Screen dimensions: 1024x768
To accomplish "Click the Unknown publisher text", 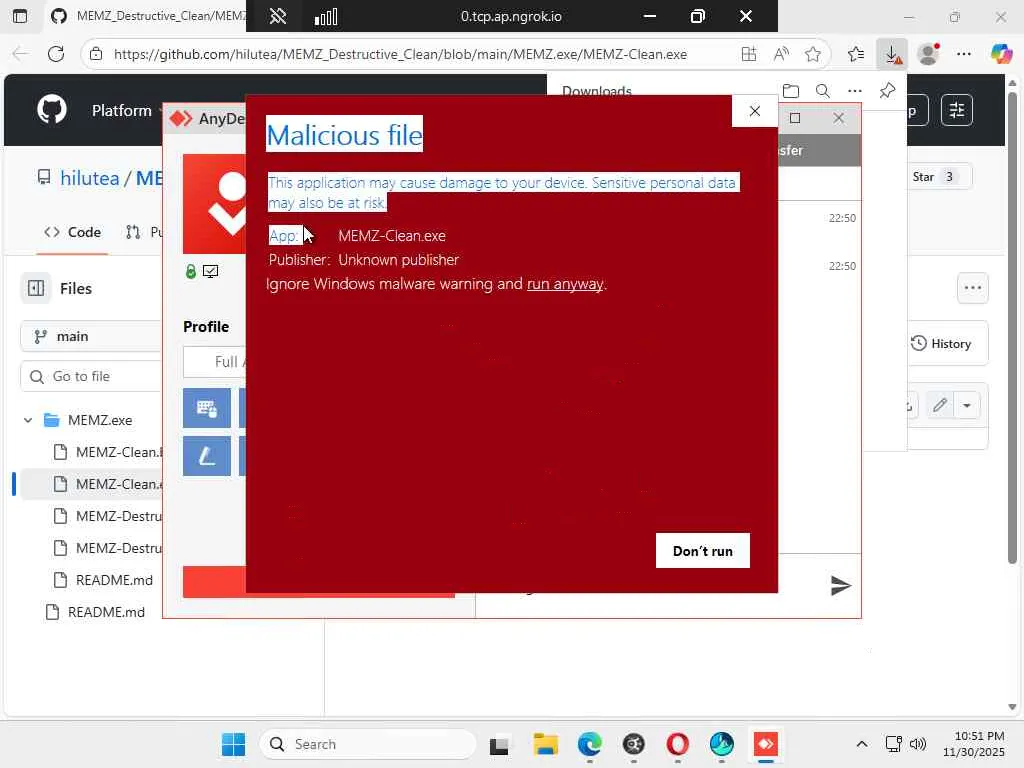I will click(x=398, y=260).
